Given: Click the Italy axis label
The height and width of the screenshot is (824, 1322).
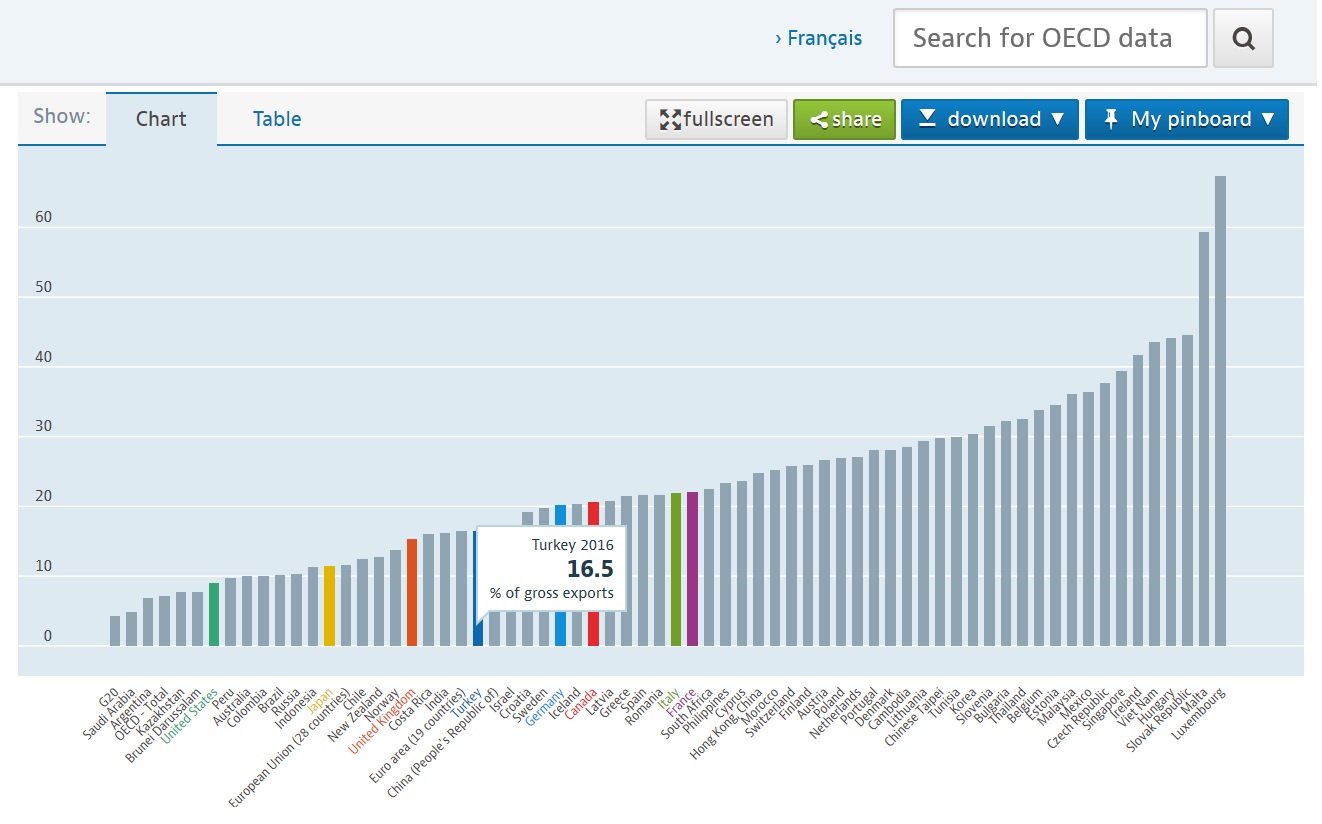Looking at the screenshot, I should [x=670, y=698].
